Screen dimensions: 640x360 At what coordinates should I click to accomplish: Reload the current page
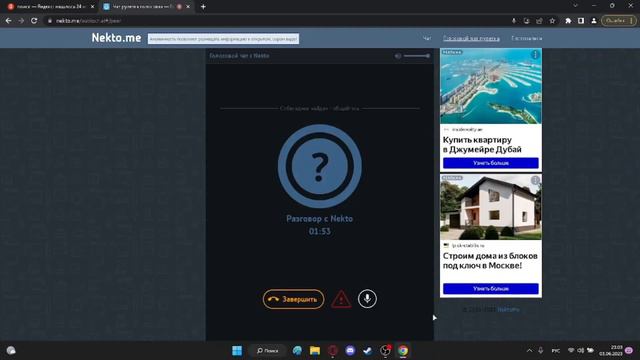click(x=34, y=20)
